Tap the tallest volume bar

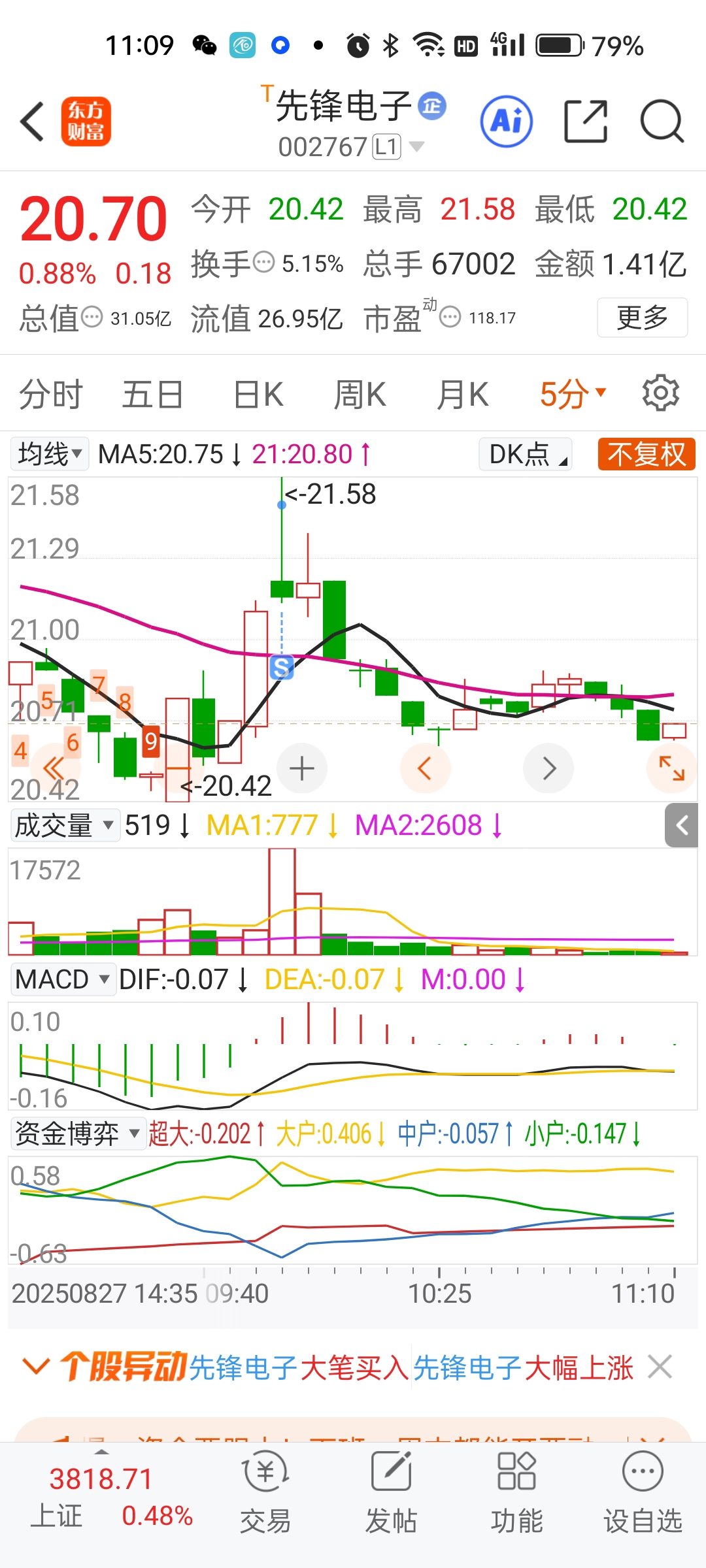pos(282,902)
